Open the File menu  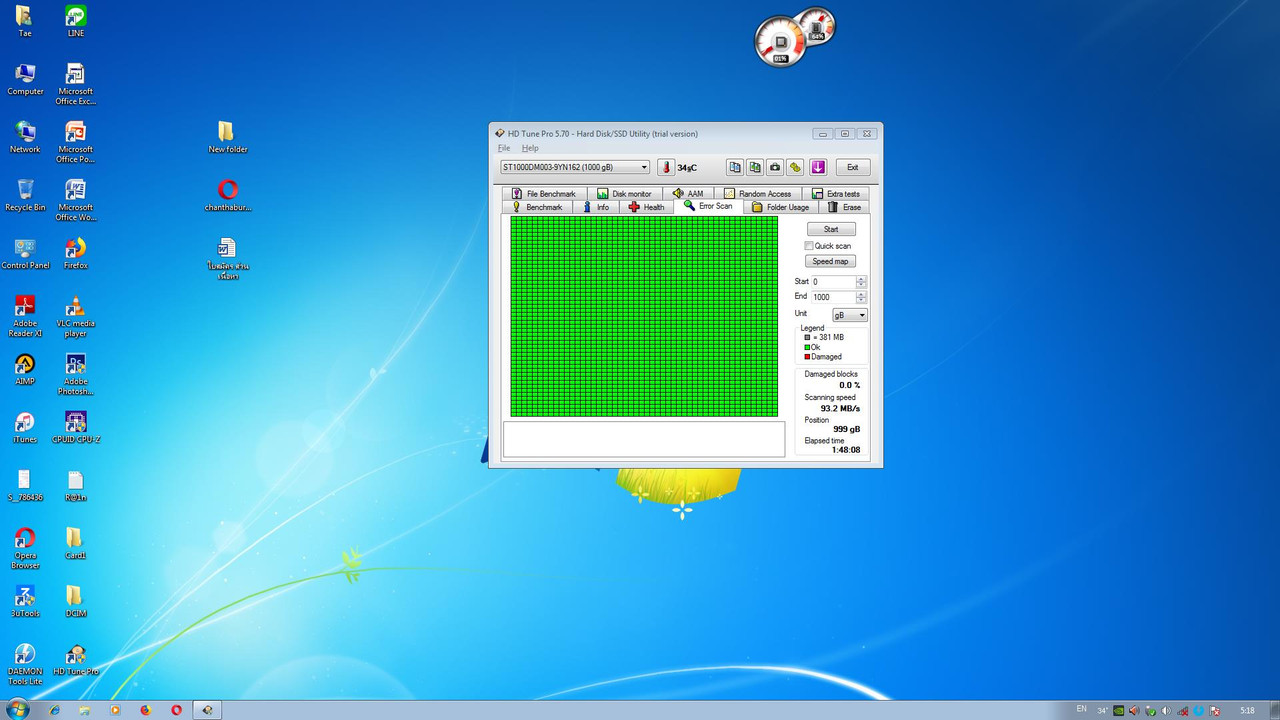(503, 147)
